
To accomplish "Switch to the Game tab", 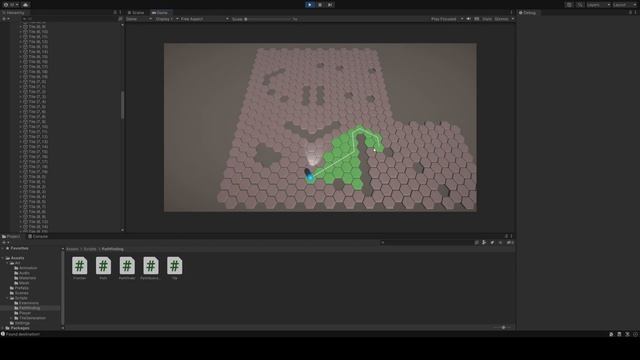I will tap(160, 13).
